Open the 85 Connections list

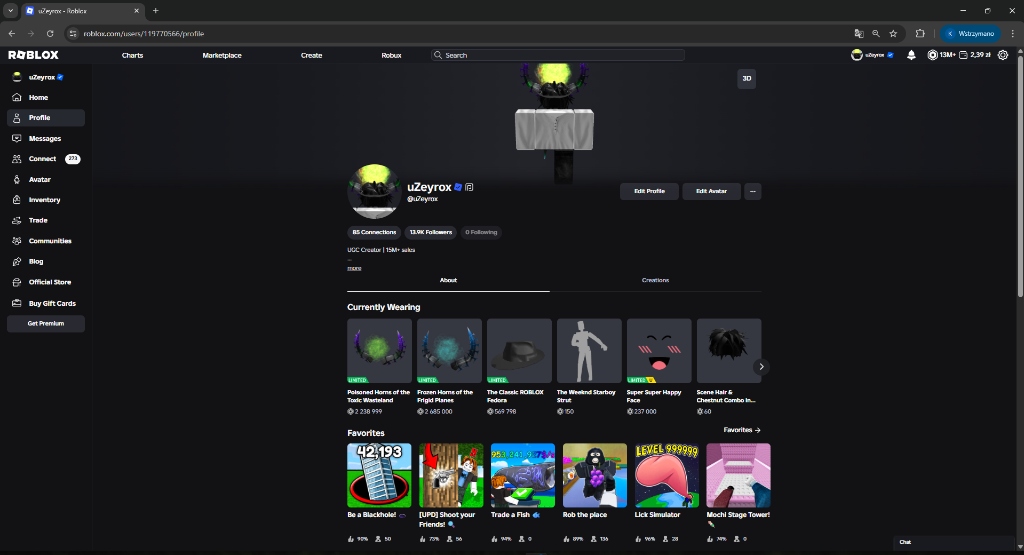(374, 232)
